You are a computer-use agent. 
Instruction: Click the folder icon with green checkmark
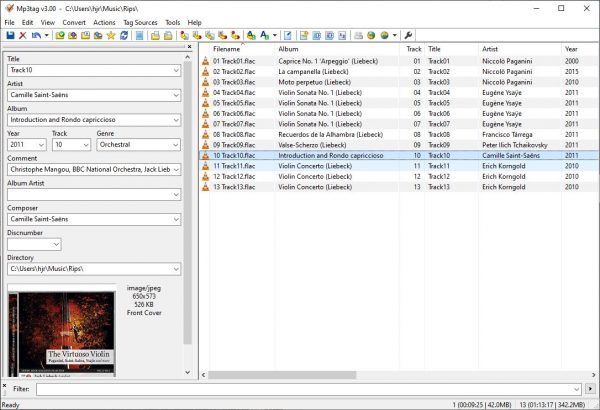click(x=60, y=36)
